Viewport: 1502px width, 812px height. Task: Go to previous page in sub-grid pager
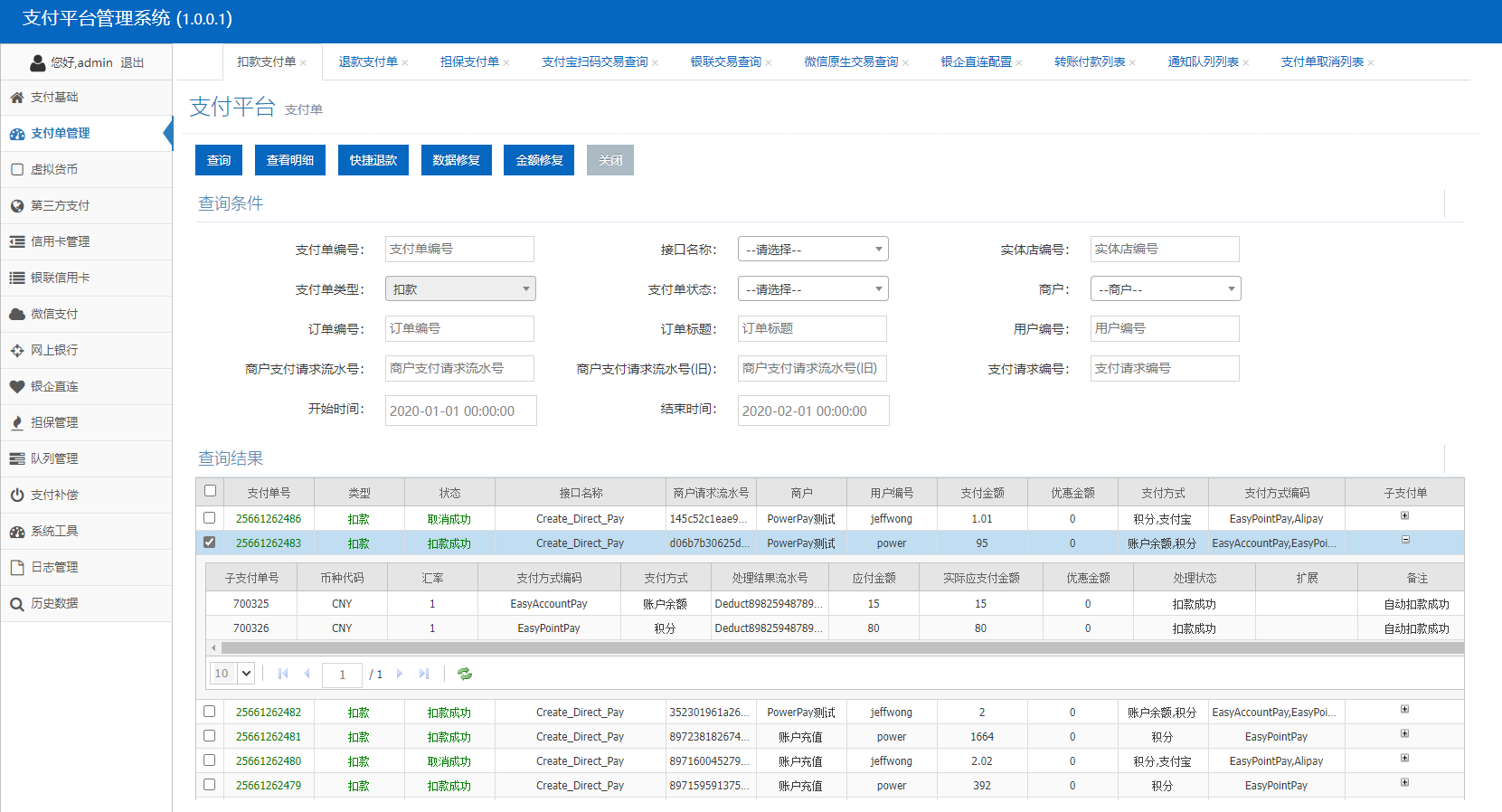pos(307,674)
